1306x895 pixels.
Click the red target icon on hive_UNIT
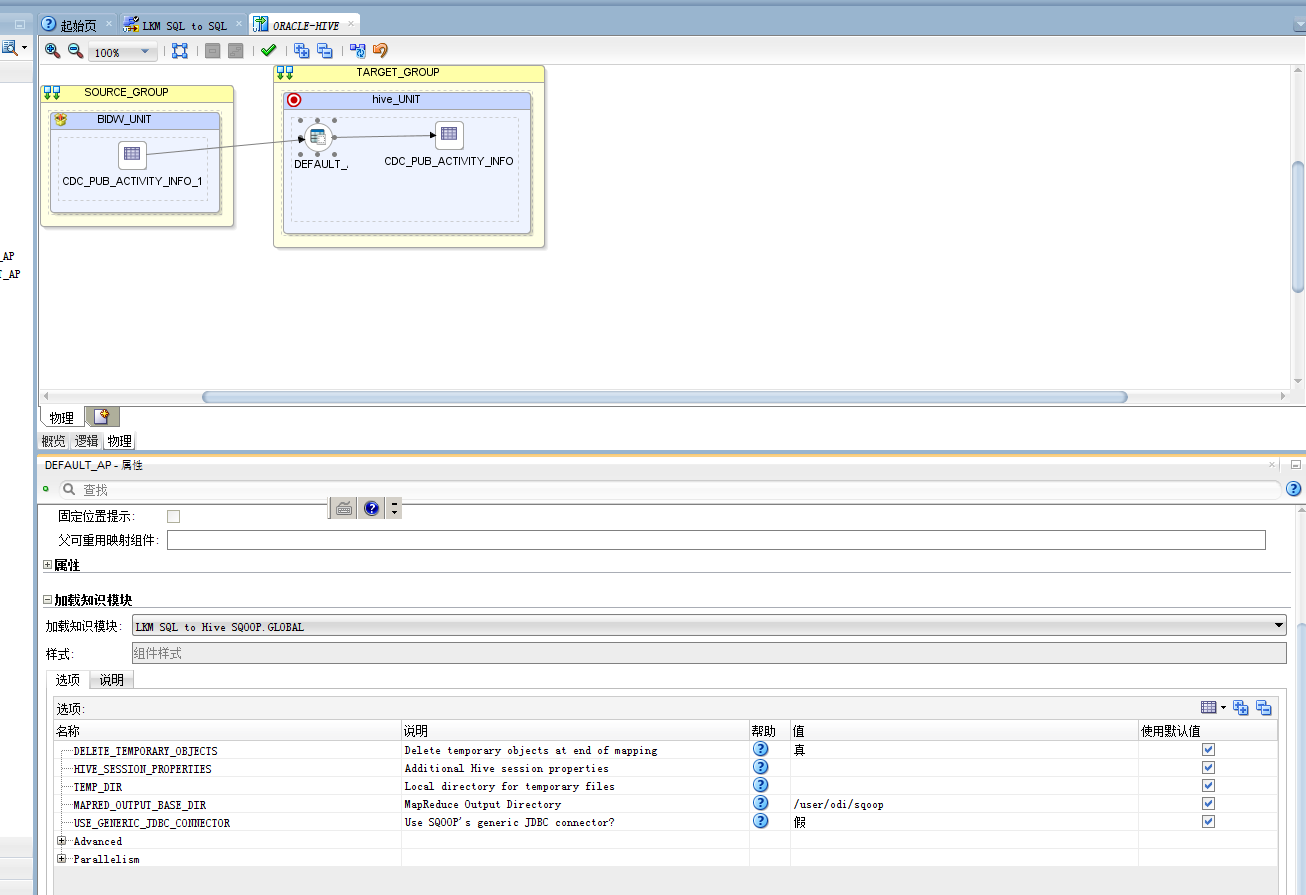(294, 100)
